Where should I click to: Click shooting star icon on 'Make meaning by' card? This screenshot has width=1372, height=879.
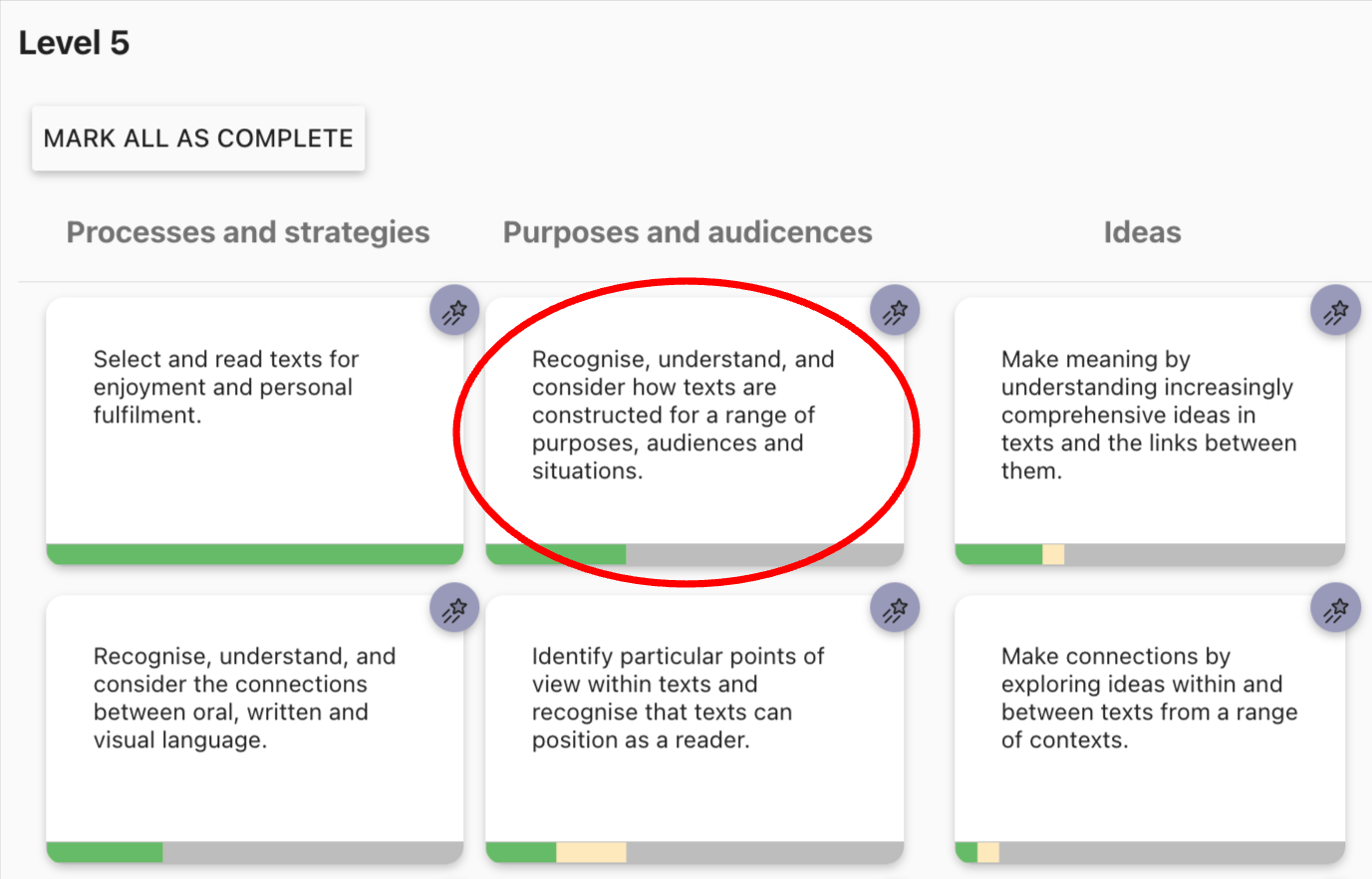click(x=1335, y=311)
